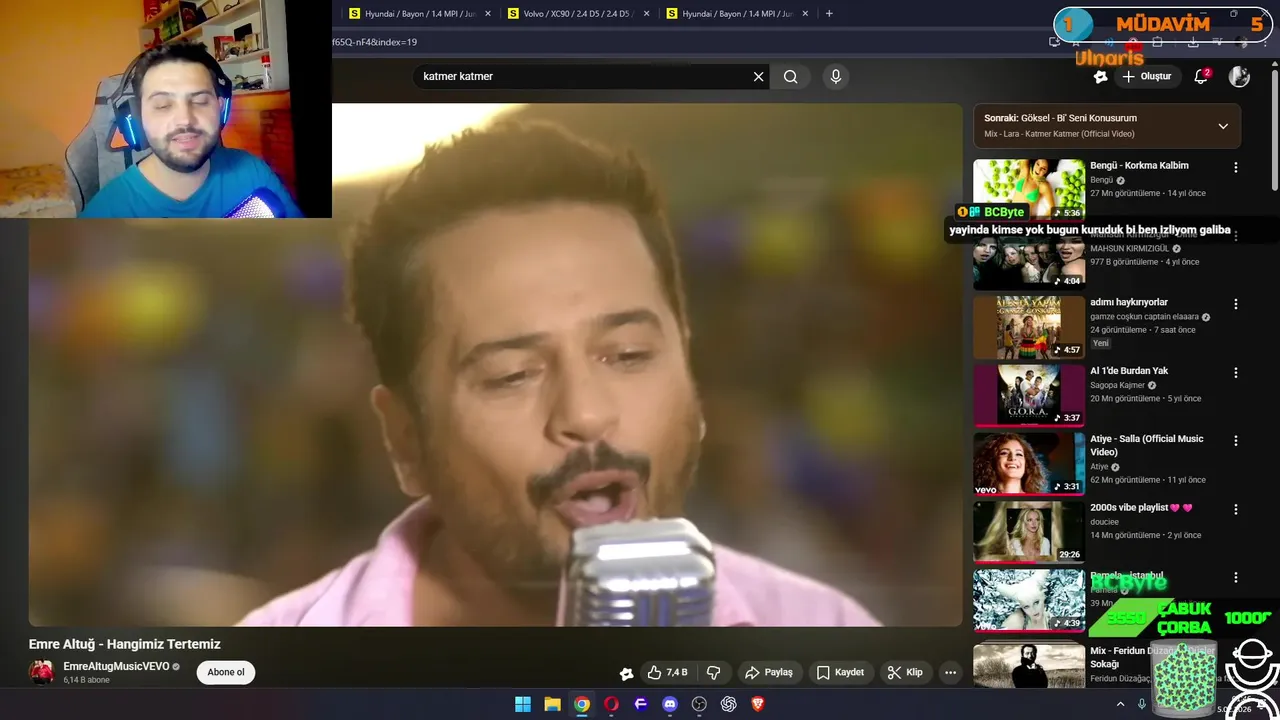Save the video with Kaydet

pyautogui.click(x=840, y=672)
